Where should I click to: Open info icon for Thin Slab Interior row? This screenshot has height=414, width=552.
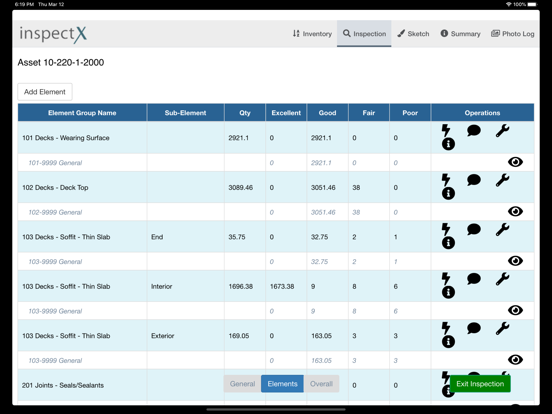click(x=448, y=292)
